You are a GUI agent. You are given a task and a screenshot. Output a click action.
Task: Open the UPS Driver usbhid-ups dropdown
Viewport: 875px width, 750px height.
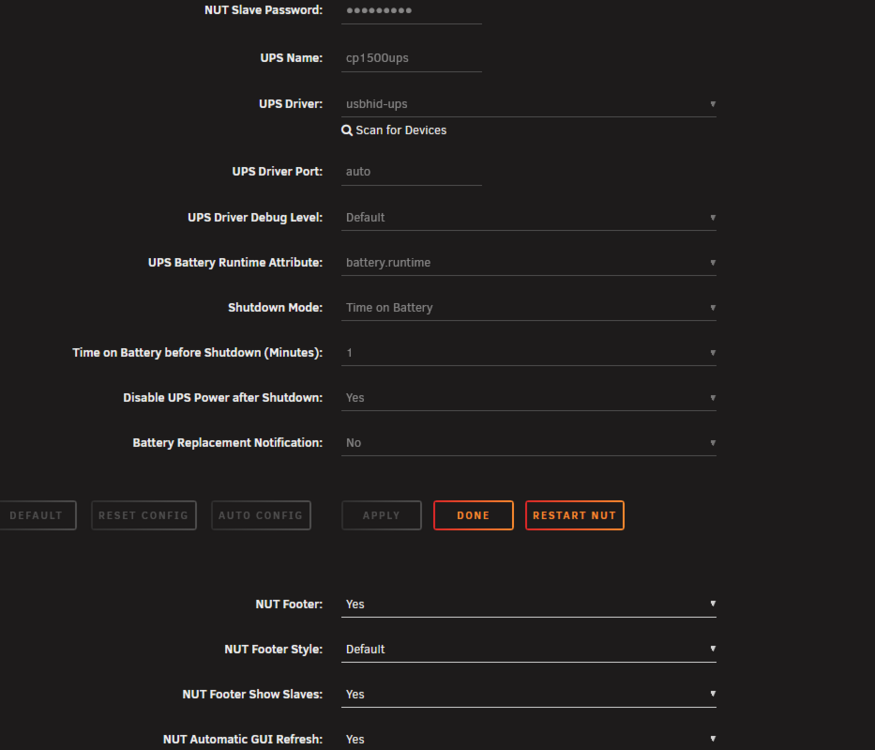pos(528,104)
